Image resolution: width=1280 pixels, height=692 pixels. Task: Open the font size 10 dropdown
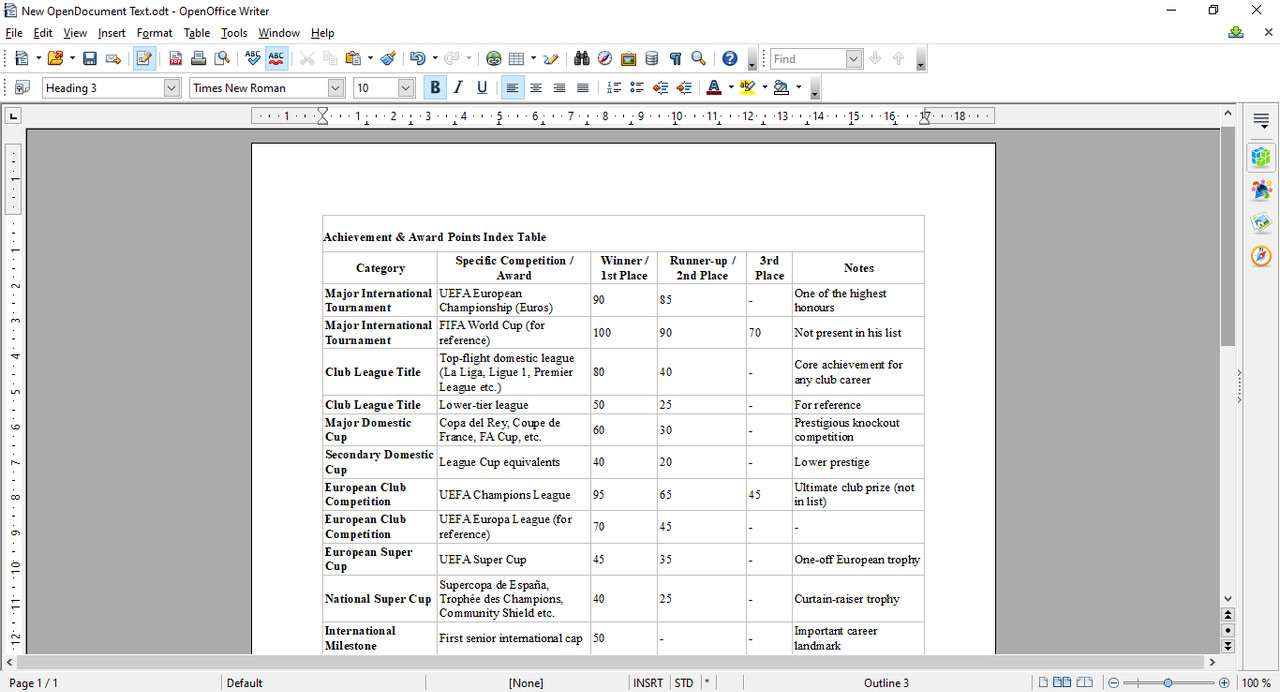coord(406,88)
